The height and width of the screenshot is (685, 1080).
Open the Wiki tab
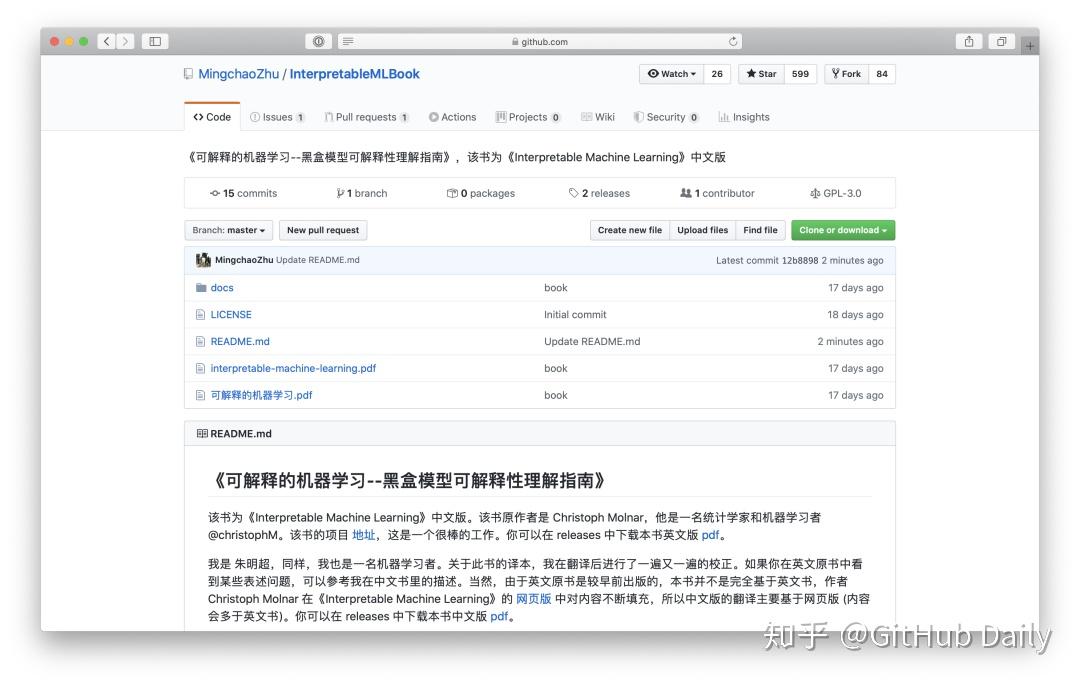click(x=597, y=116)
